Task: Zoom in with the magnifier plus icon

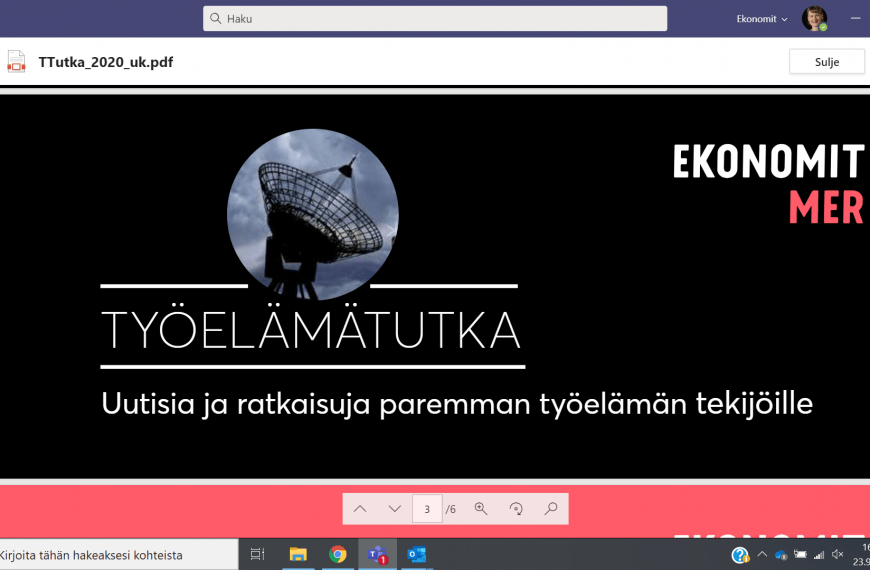Action: (x=480, y=508)
